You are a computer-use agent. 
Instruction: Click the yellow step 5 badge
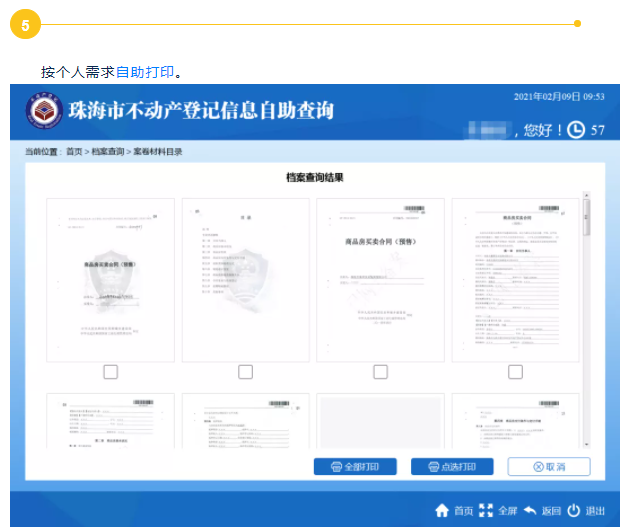(x=25, y=24)
